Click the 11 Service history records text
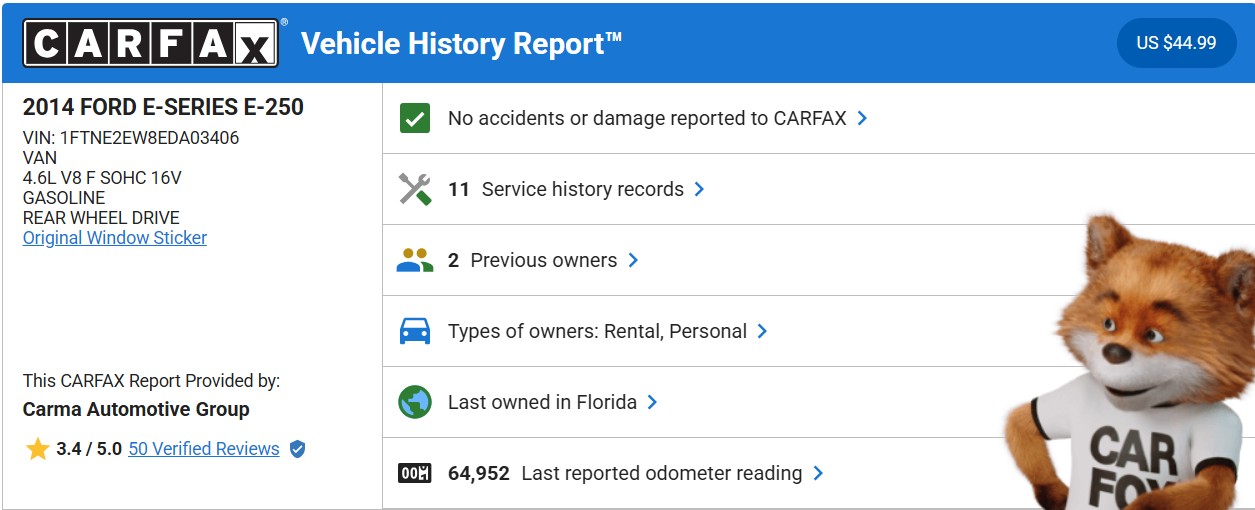 click(x=566, y=189)
